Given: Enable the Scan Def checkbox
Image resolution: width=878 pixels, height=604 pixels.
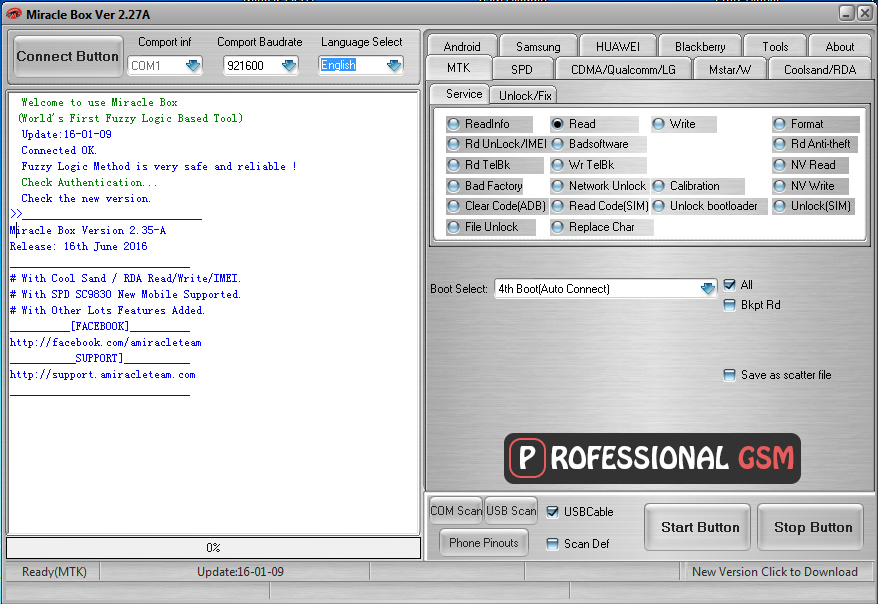Looking at the screenshot, I should point(553,544).
